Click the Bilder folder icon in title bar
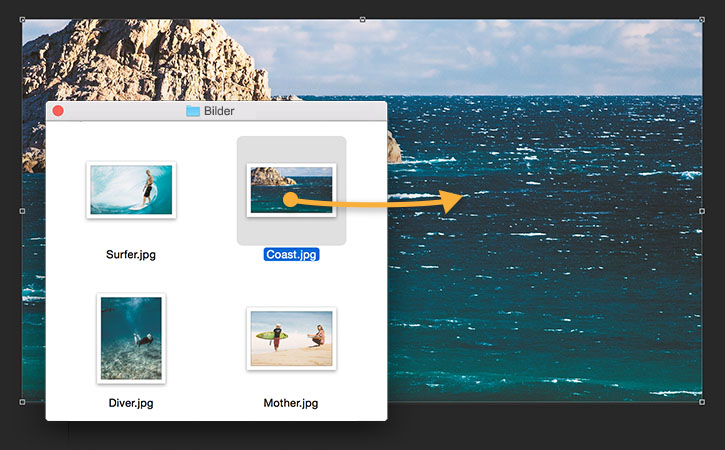 193,111
